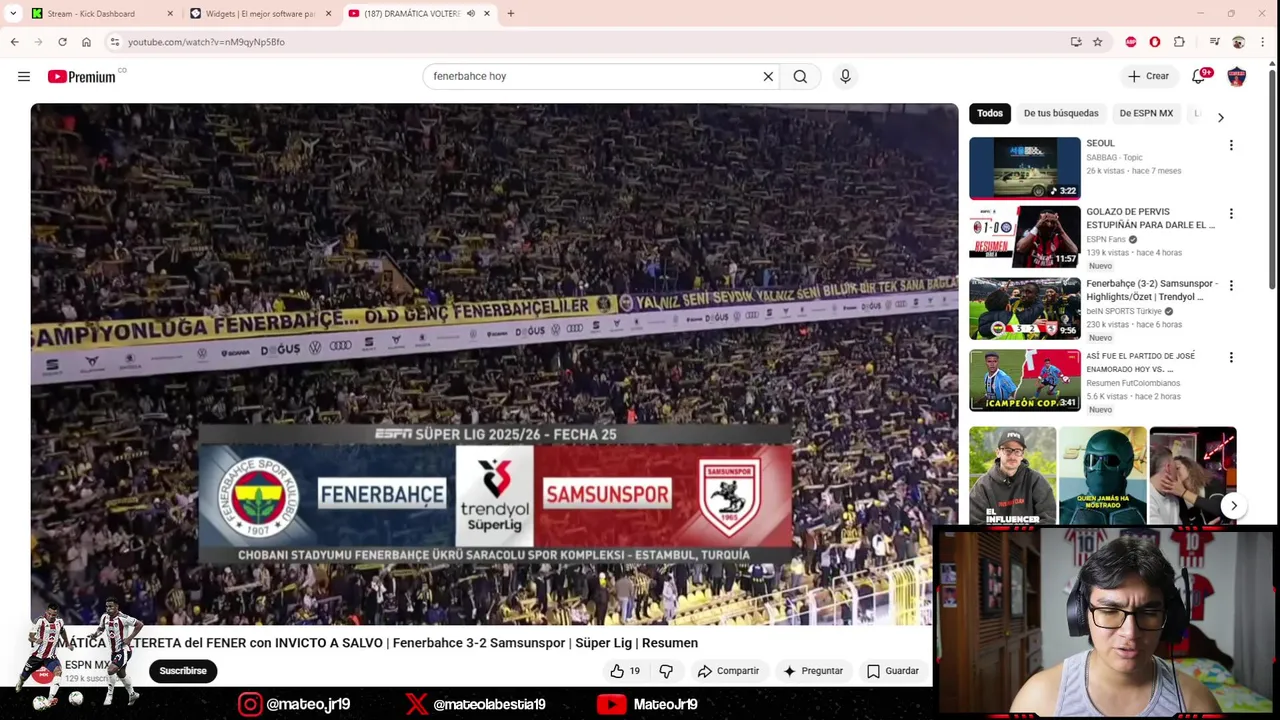This screenshot has height=720, width=1280.
Task: Go to YouTube Premium home logo
Action: coord(81,76)
